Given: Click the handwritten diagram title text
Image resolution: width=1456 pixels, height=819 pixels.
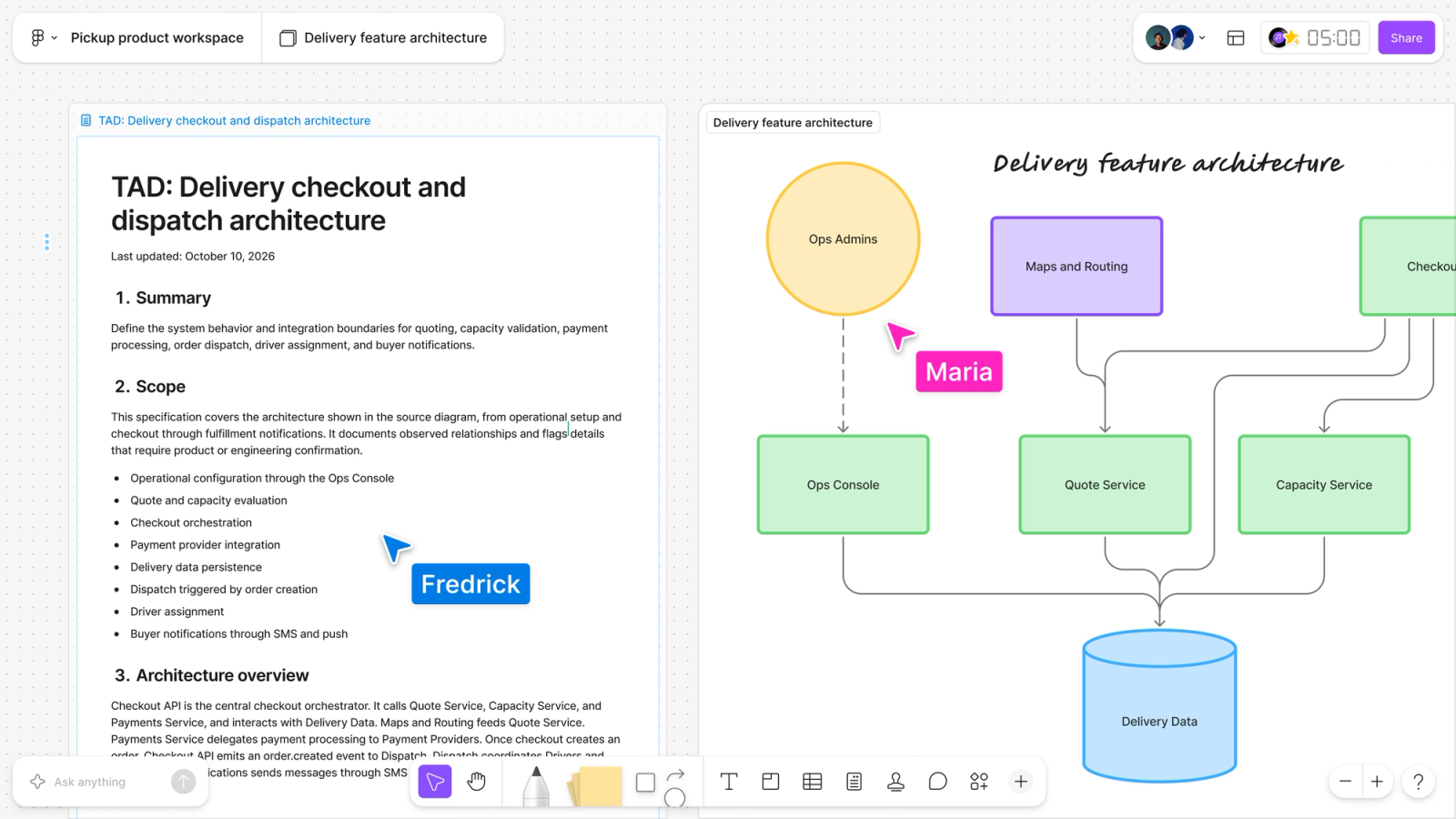Looking at the screenshot, I should (1168, 163).
